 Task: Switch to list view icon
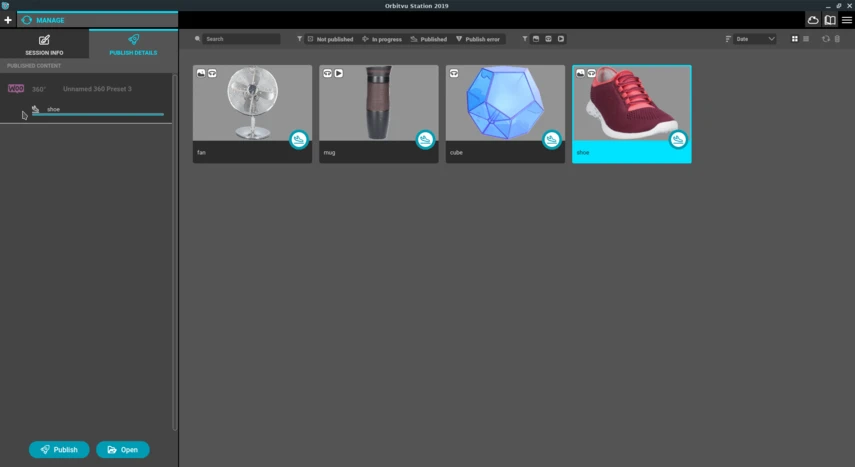(806, 39)
